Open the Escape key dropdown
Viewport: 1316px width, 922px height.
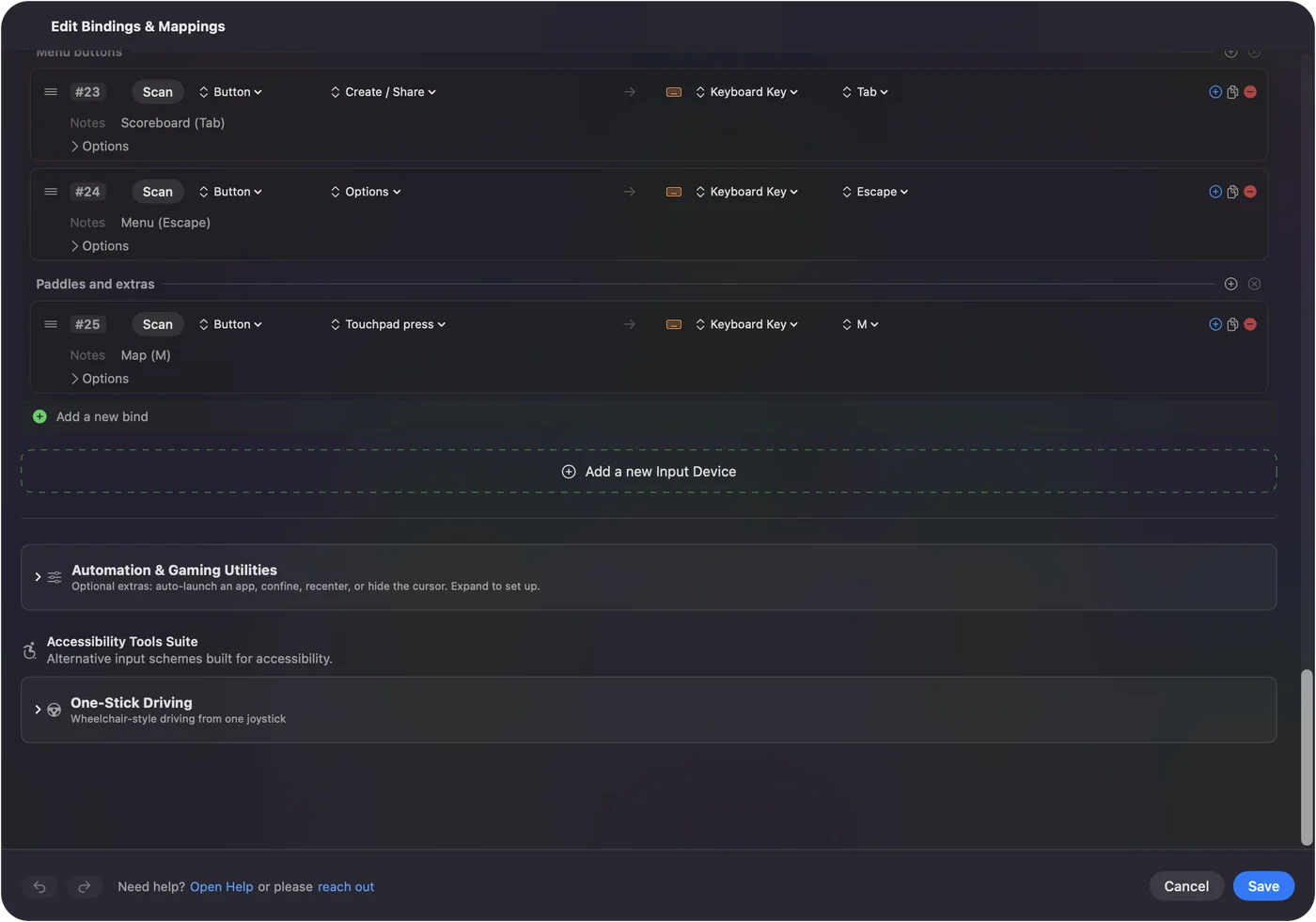(875, 192)
